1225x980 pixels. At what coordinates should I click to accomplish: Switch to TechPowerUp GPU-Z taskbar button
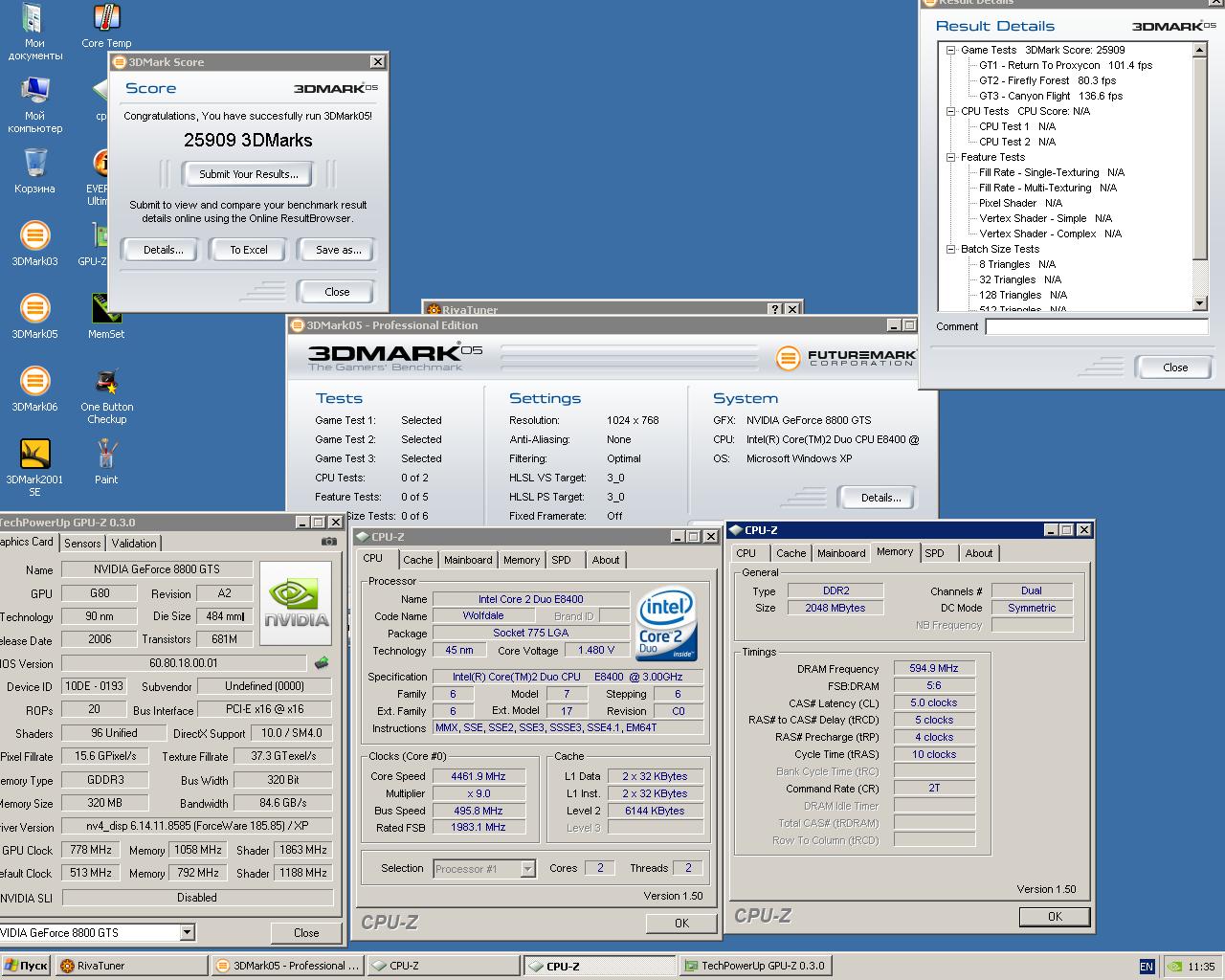click(755, 967)
